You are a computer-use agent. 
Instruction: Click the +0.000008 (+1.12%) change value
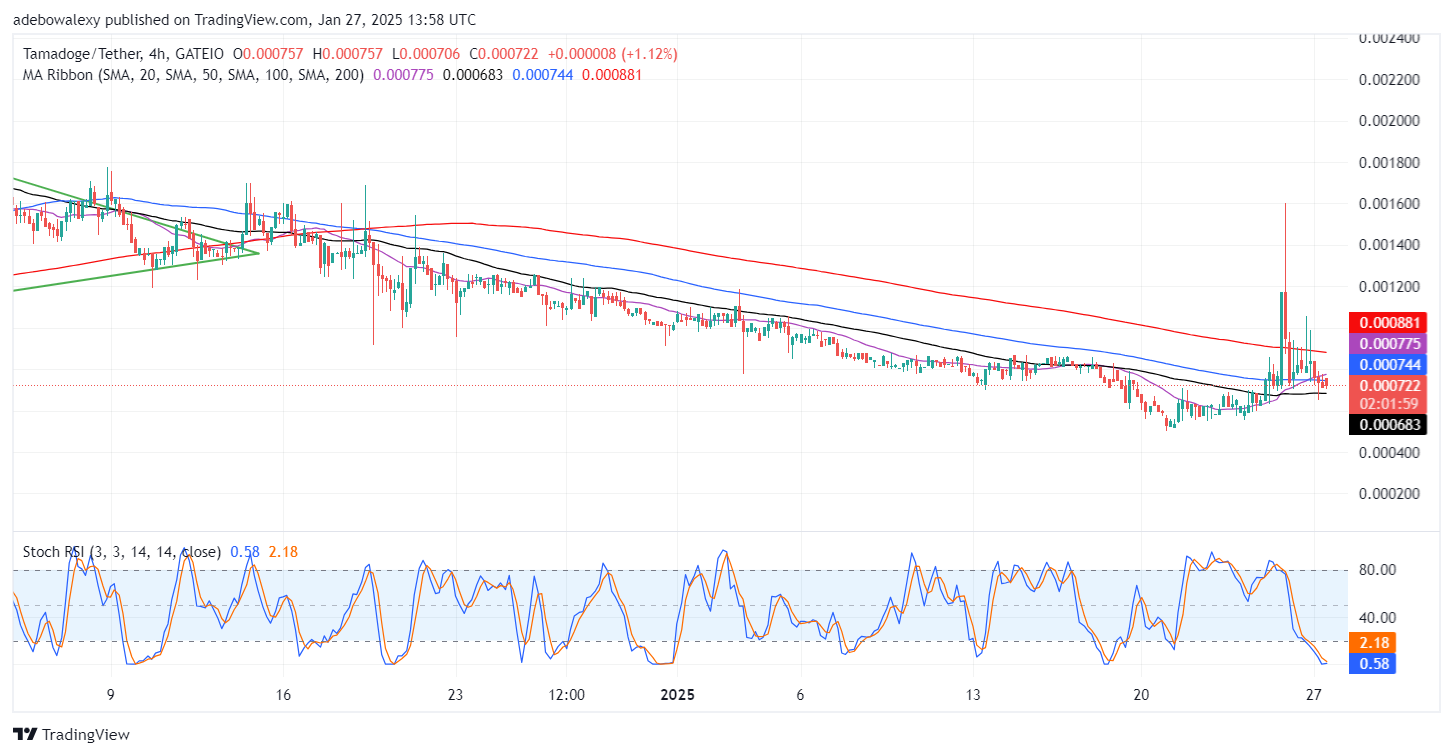614,53
